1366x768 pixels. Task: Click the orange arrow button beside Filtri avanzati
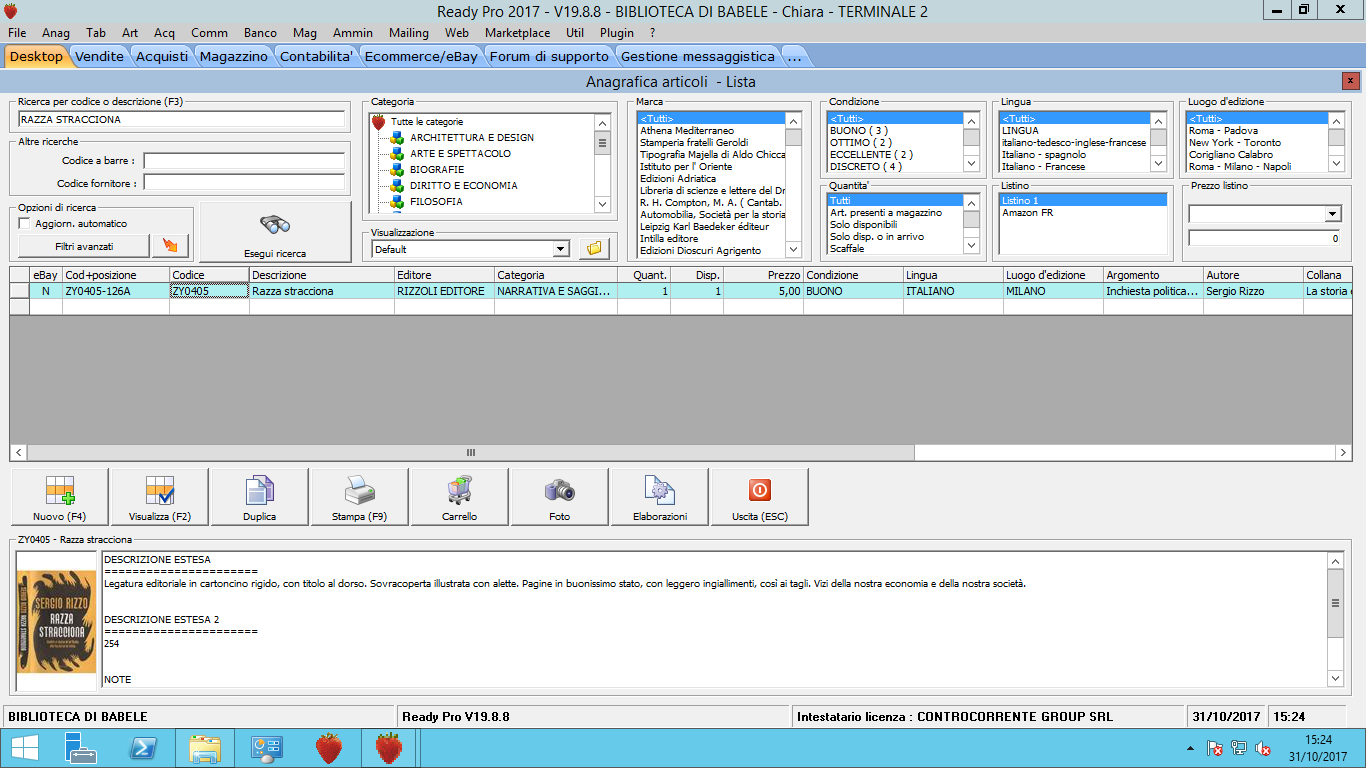coord(170,245)
